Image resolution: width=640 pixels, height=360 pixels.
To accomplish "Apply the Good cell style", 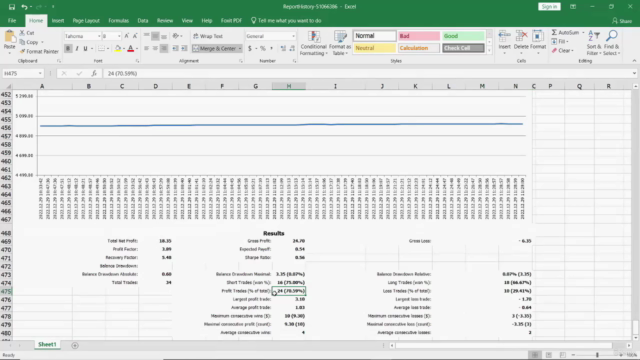I will pos(463,36).
